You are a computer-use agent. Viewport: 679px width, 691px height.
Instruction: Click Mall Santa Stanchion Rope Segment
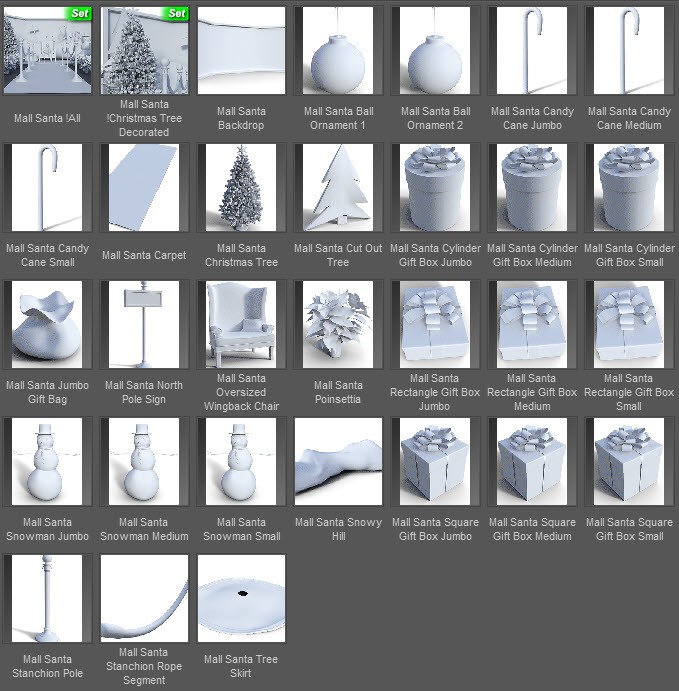tap(144, 598)
